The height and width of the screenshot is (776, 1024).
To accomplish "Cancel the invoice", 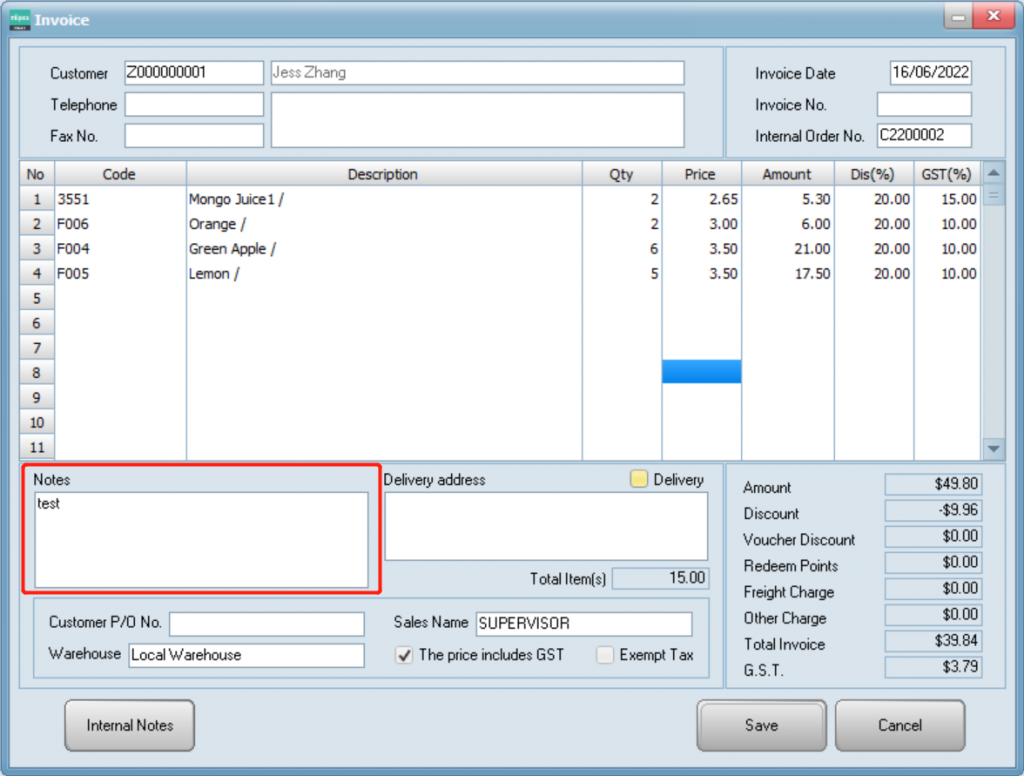I will coord(899,725).
